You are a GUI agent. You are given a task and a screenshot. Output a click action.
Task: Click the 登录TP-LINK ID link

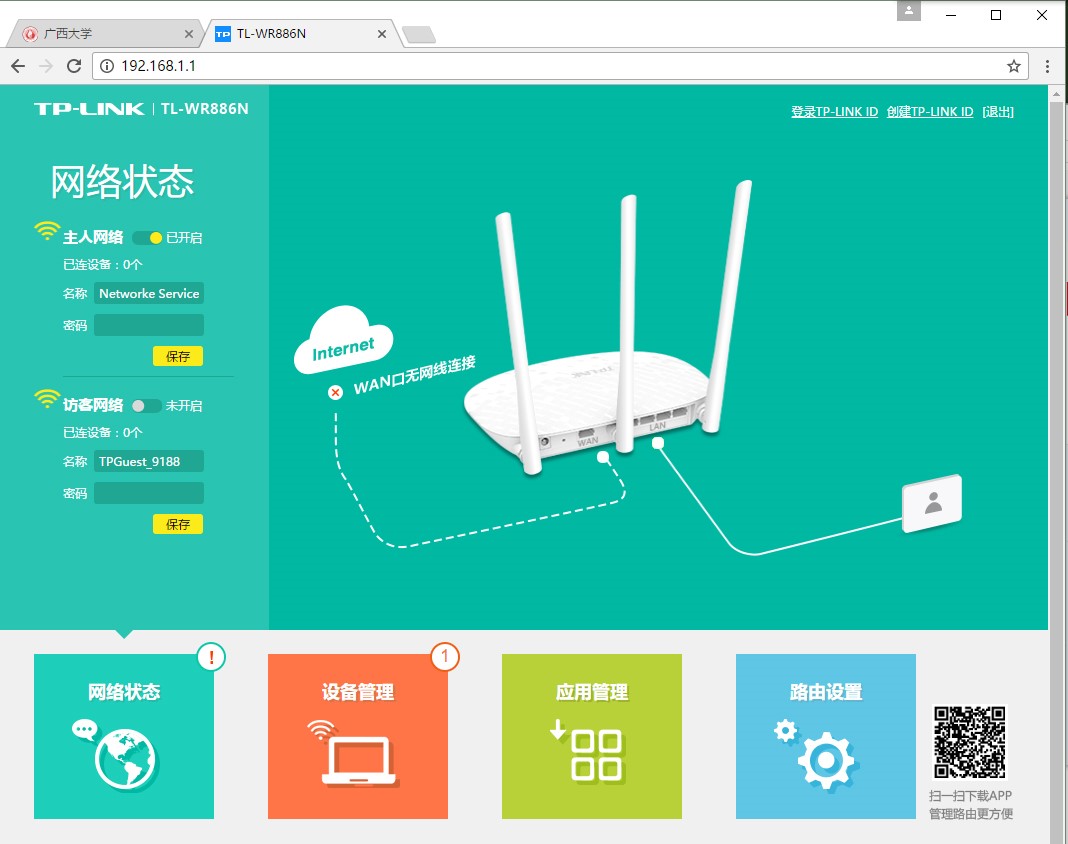pos(834,112)
